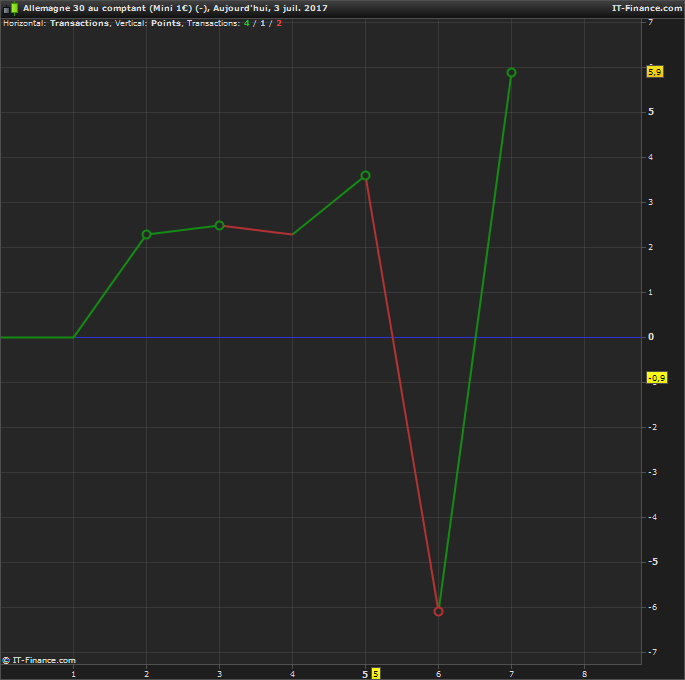Click the green winning transactions count '4'
The image size is (685, 680).
246,23
